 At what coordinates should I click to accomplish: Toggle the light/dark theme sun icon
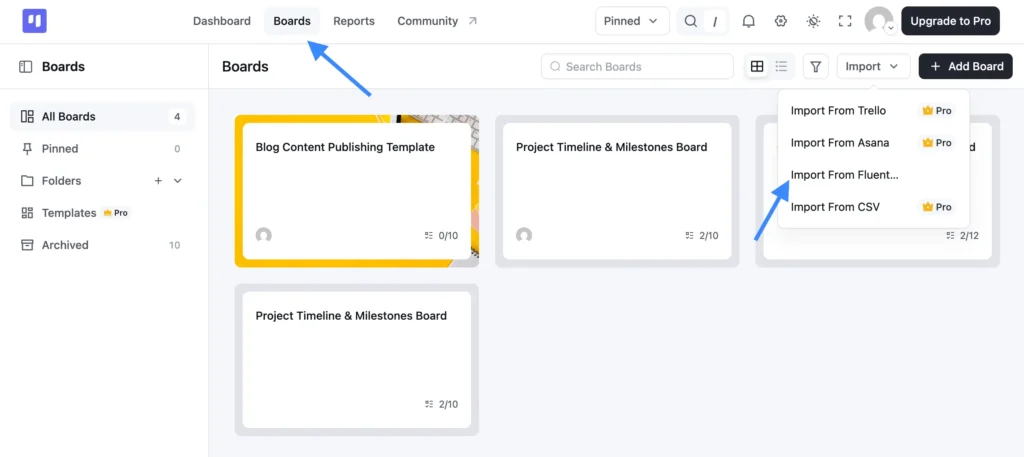click(x=813, y=21)
